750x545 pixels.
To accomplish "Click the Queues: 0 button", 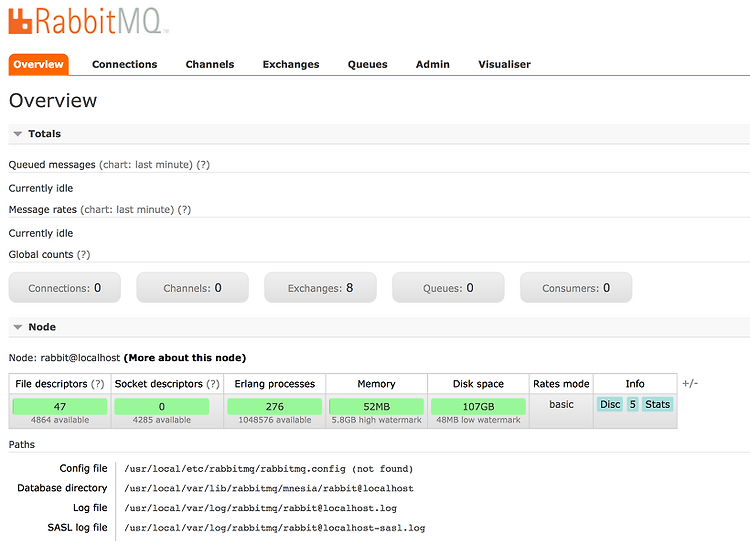I will pyautogui.click(x=448, y=288).
